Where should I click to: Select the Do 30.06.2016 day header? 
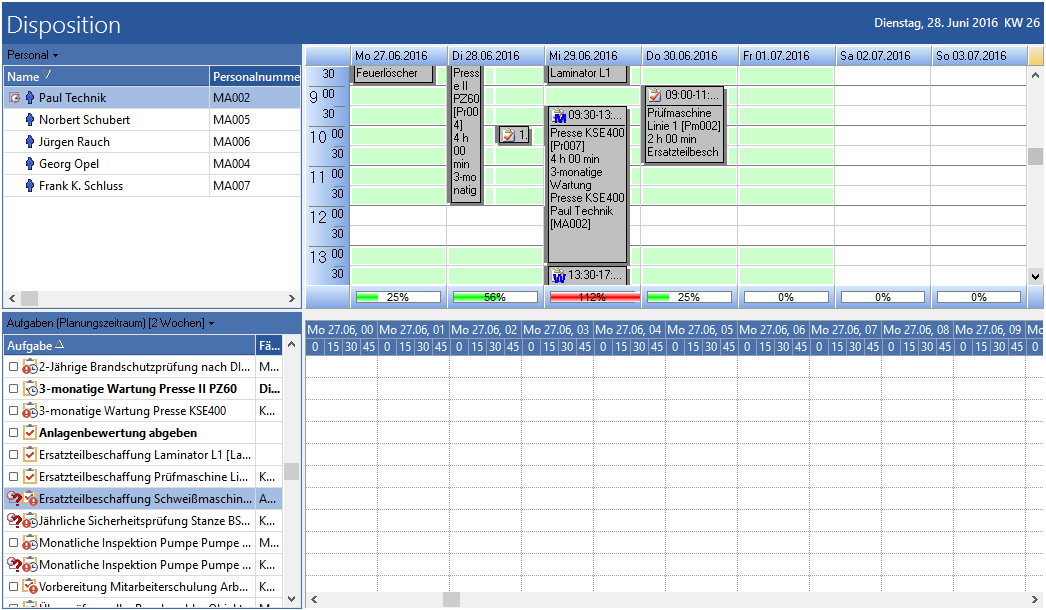689,55
